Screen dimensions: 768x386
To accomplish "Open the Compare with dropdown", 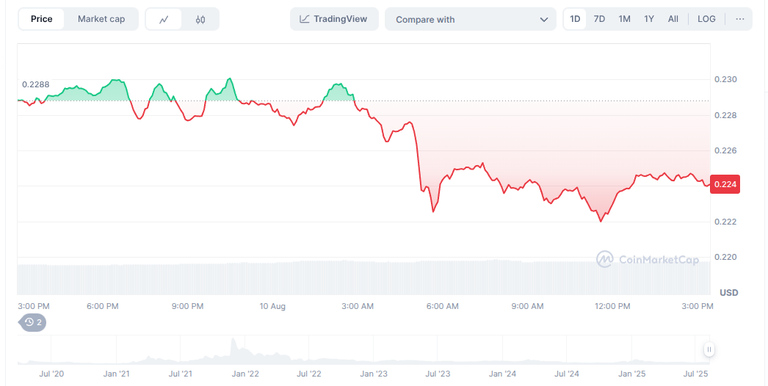I will coord(471,19).
